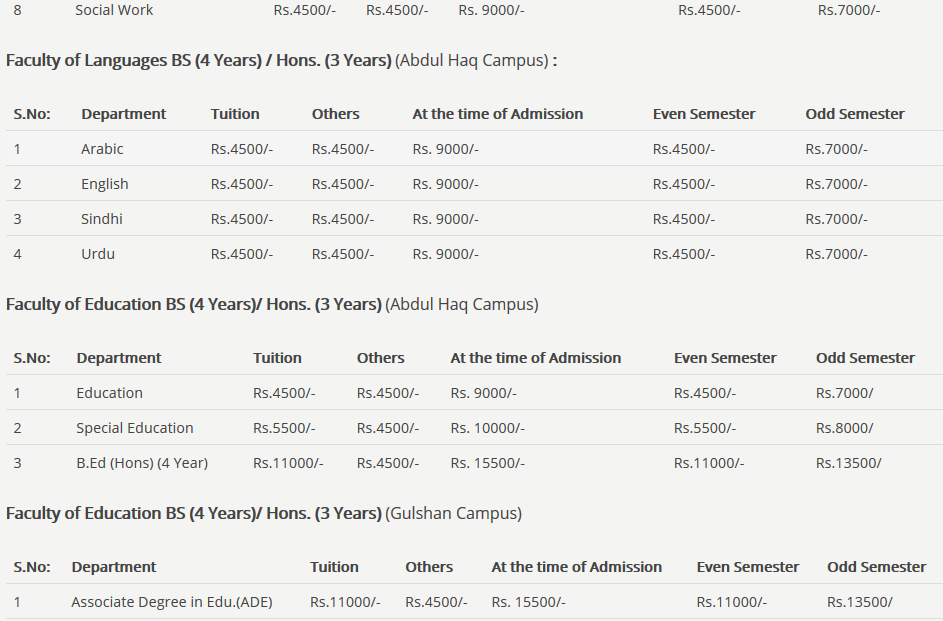
Task: Select the English department row name
Action: (105, 184)
